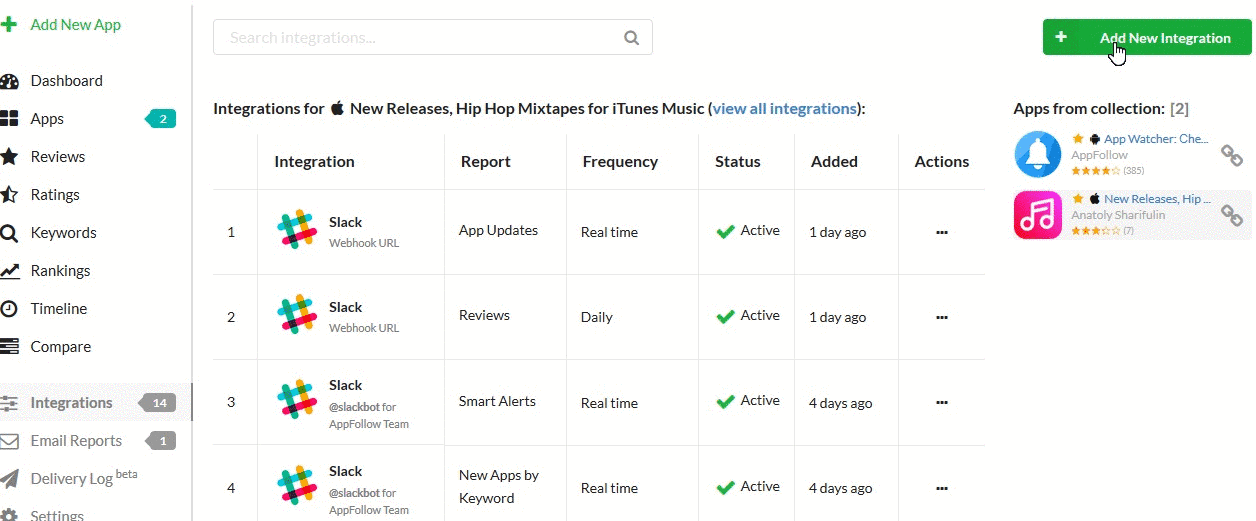Click the magnifier icon in the search box

pyautogui.click(x=631, y=38)
